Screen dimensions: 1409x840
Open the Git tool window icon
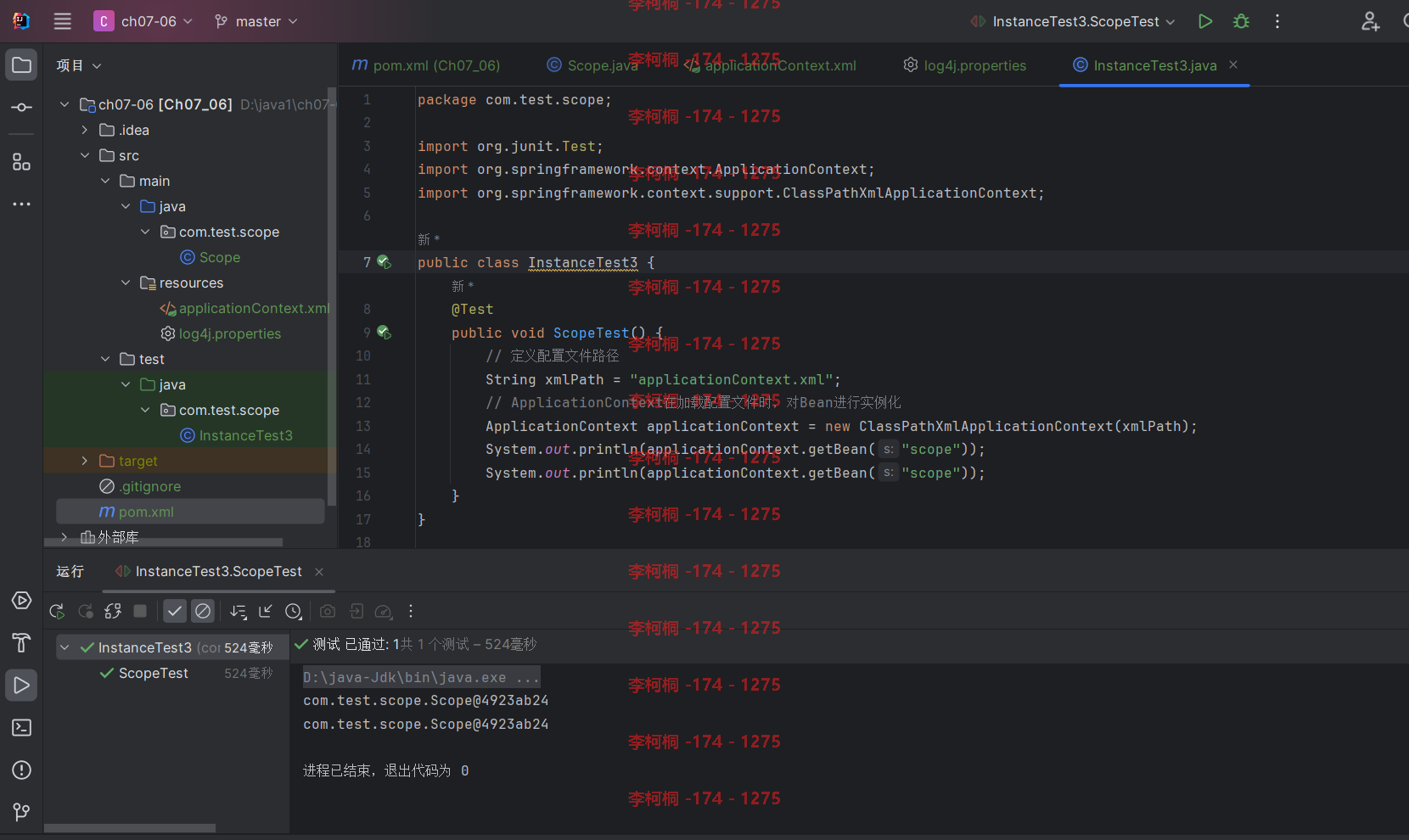pos(21,812)
